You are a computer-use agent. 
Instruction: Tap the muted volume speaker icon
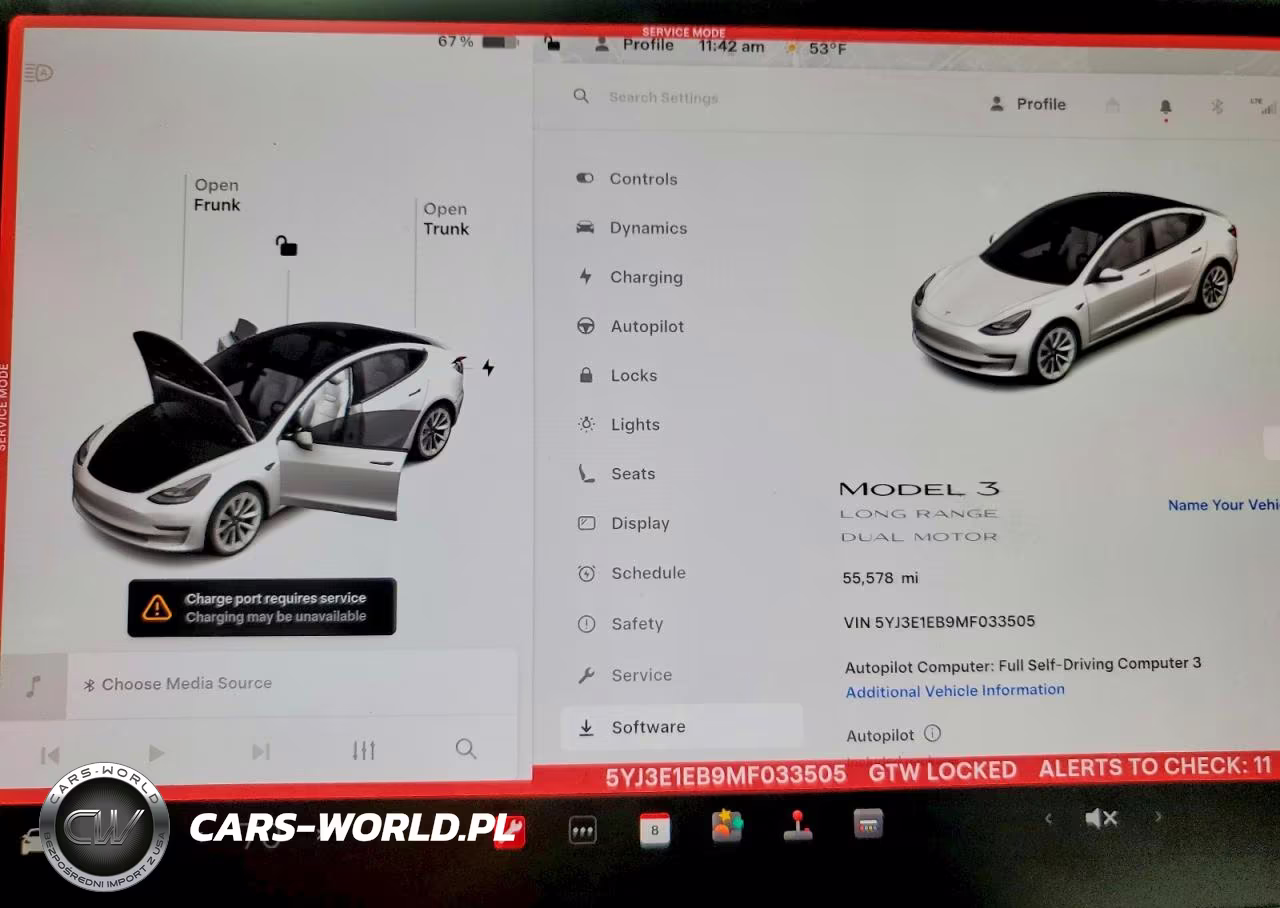click(x=1101, y=819)
